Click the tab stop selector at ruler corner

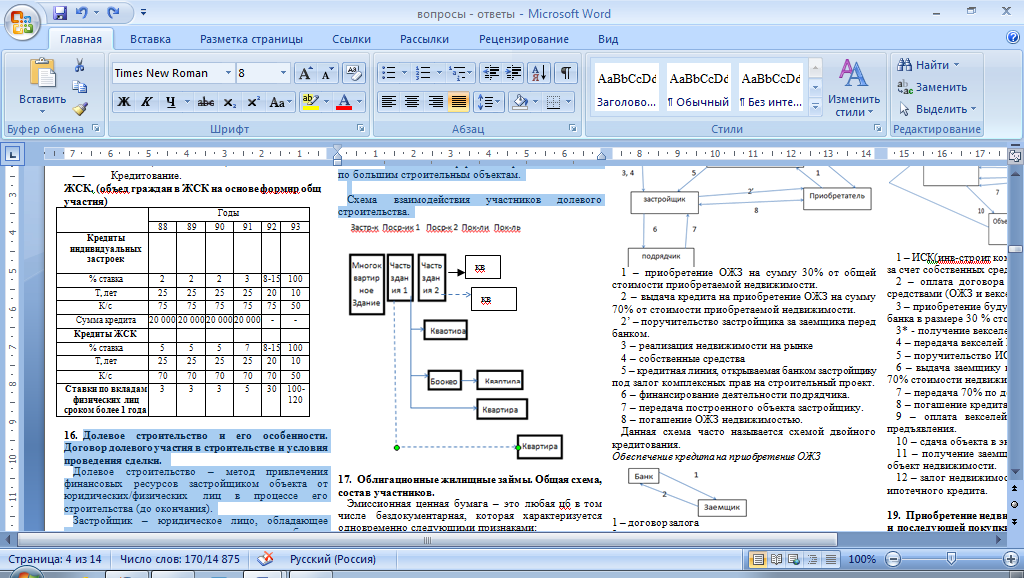[12, 154]
